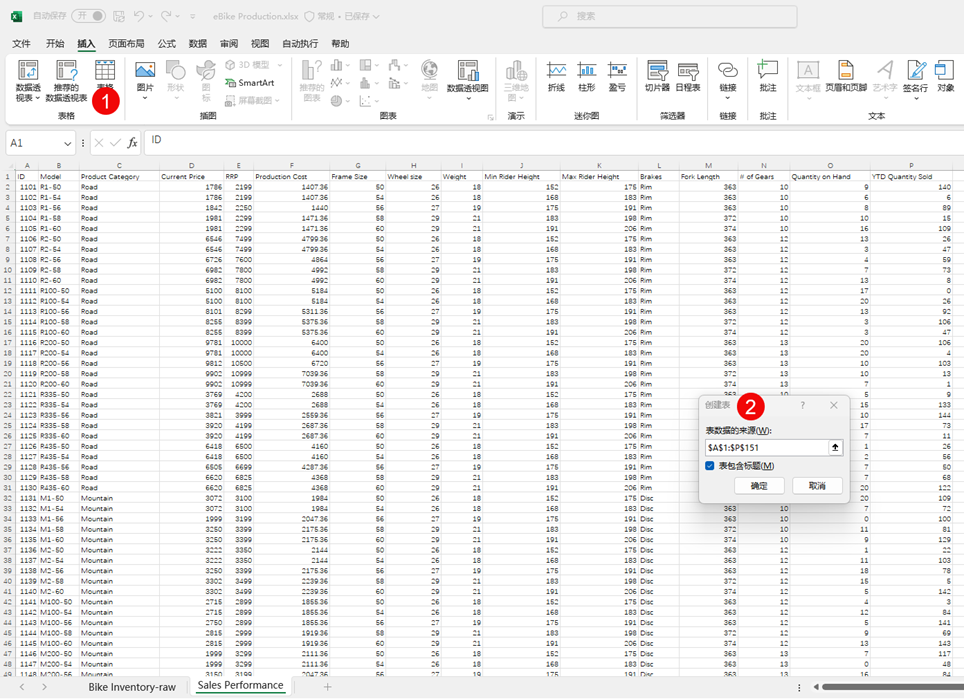The width and height of the screenshot is (964, 699).
Task: Switch to the 页面布局 tab
Action: point(126,44)
